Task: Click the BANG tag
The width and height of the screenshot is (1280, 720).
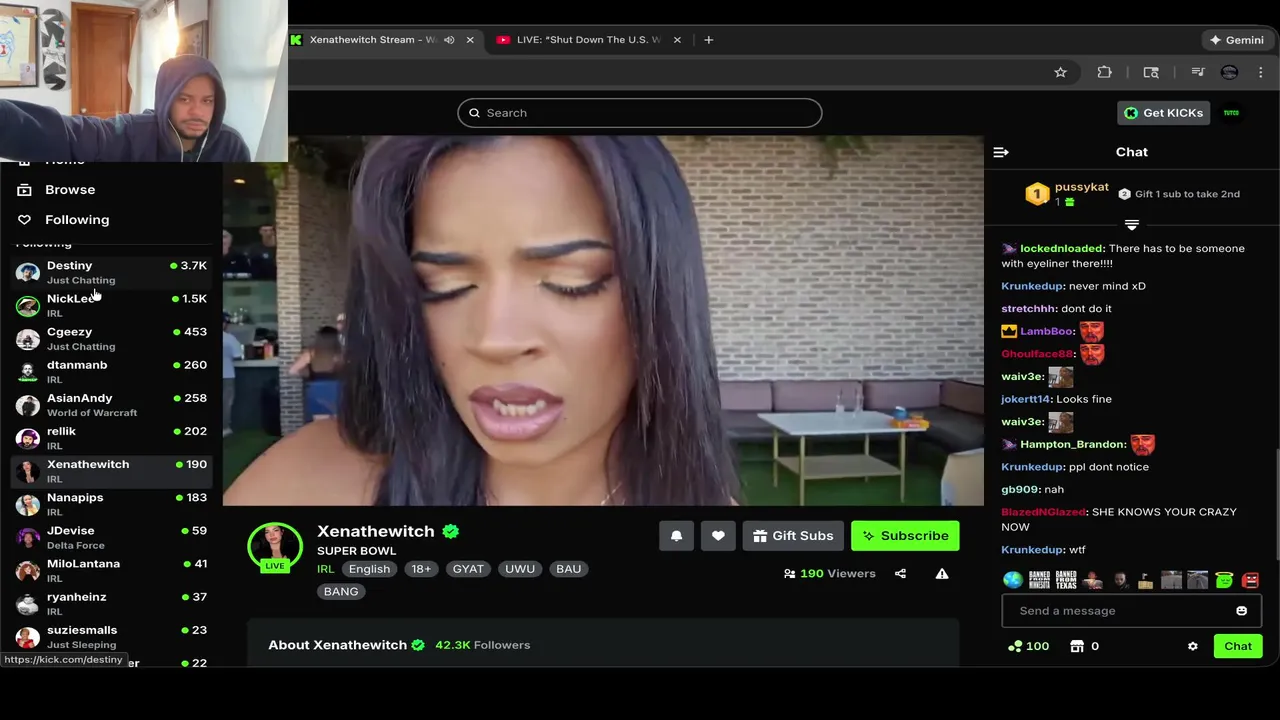Action: click(x=341, y=592)
